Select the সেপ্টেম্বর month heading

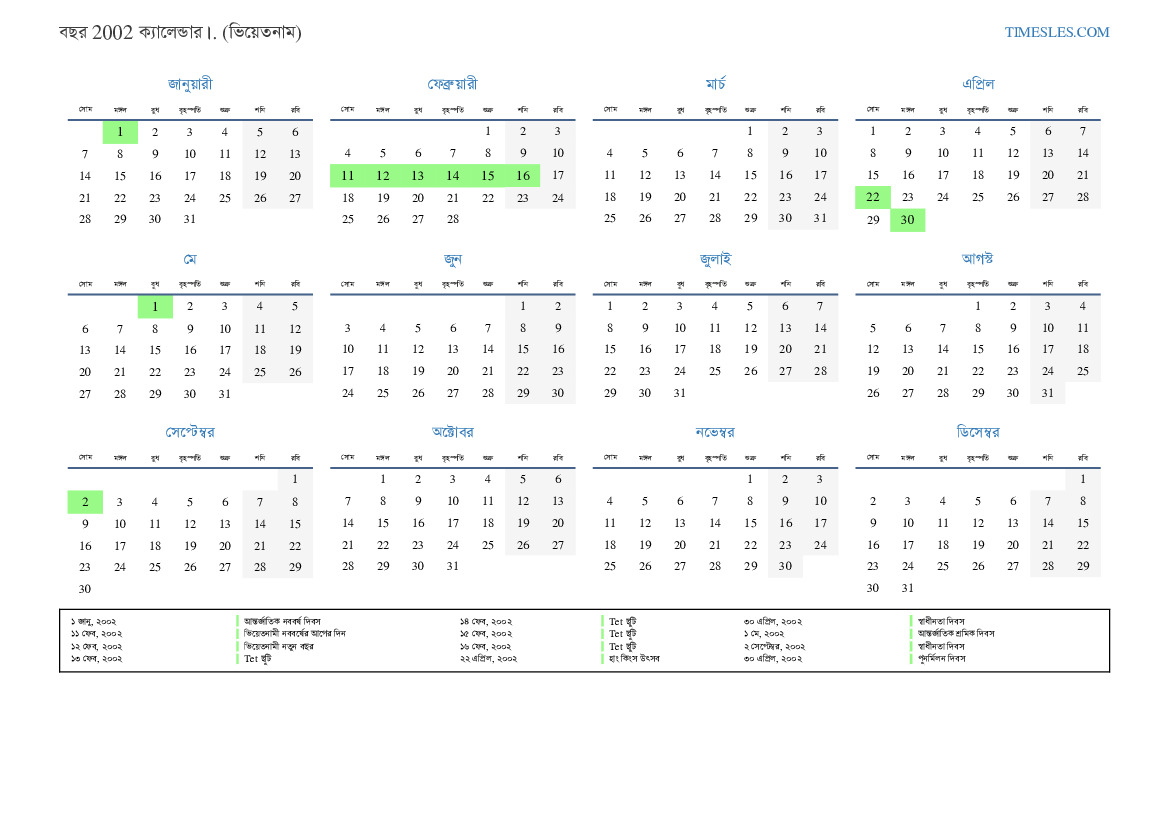190,432
